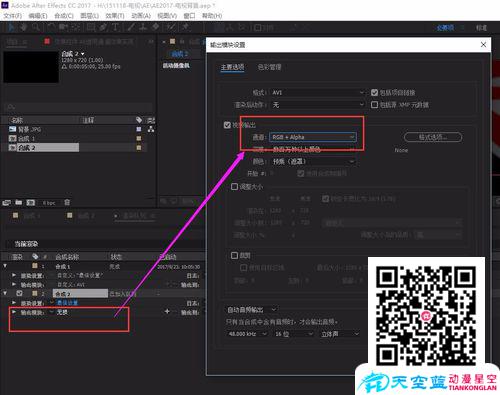Toggle the 包括项目链接 checkbox
Screen dimensions: 500x395
coord(374,92)
